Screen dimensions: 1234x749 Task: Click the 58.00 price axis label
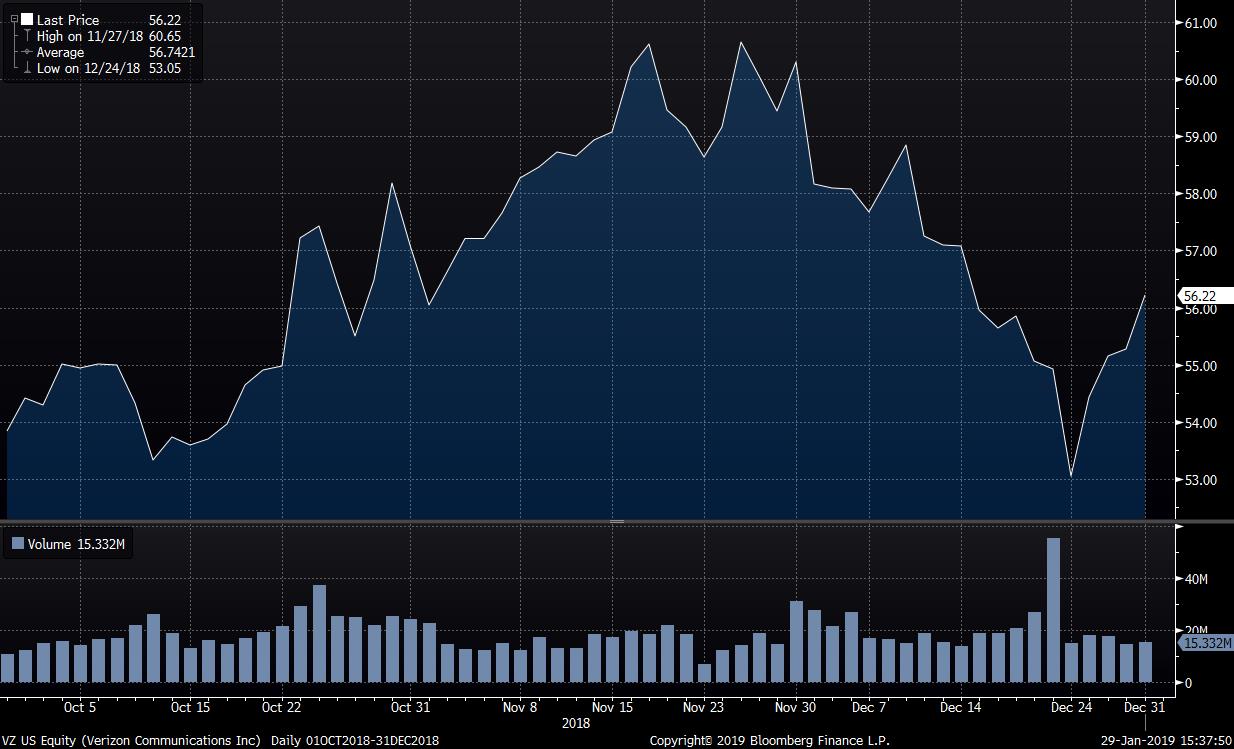(1200, 194)
